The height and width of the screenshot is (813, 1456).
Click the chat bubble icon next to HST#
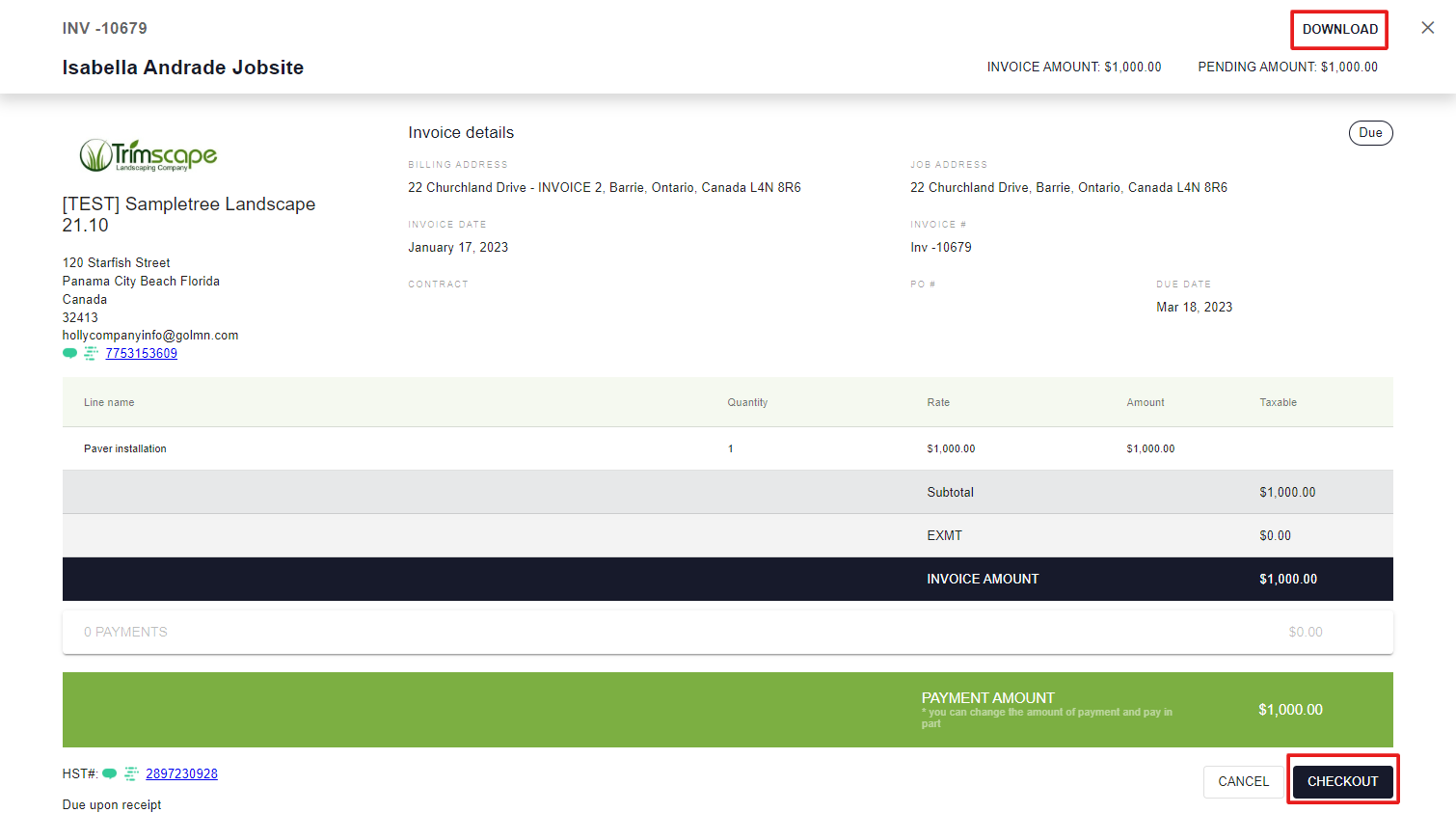[x=110, y=773]
